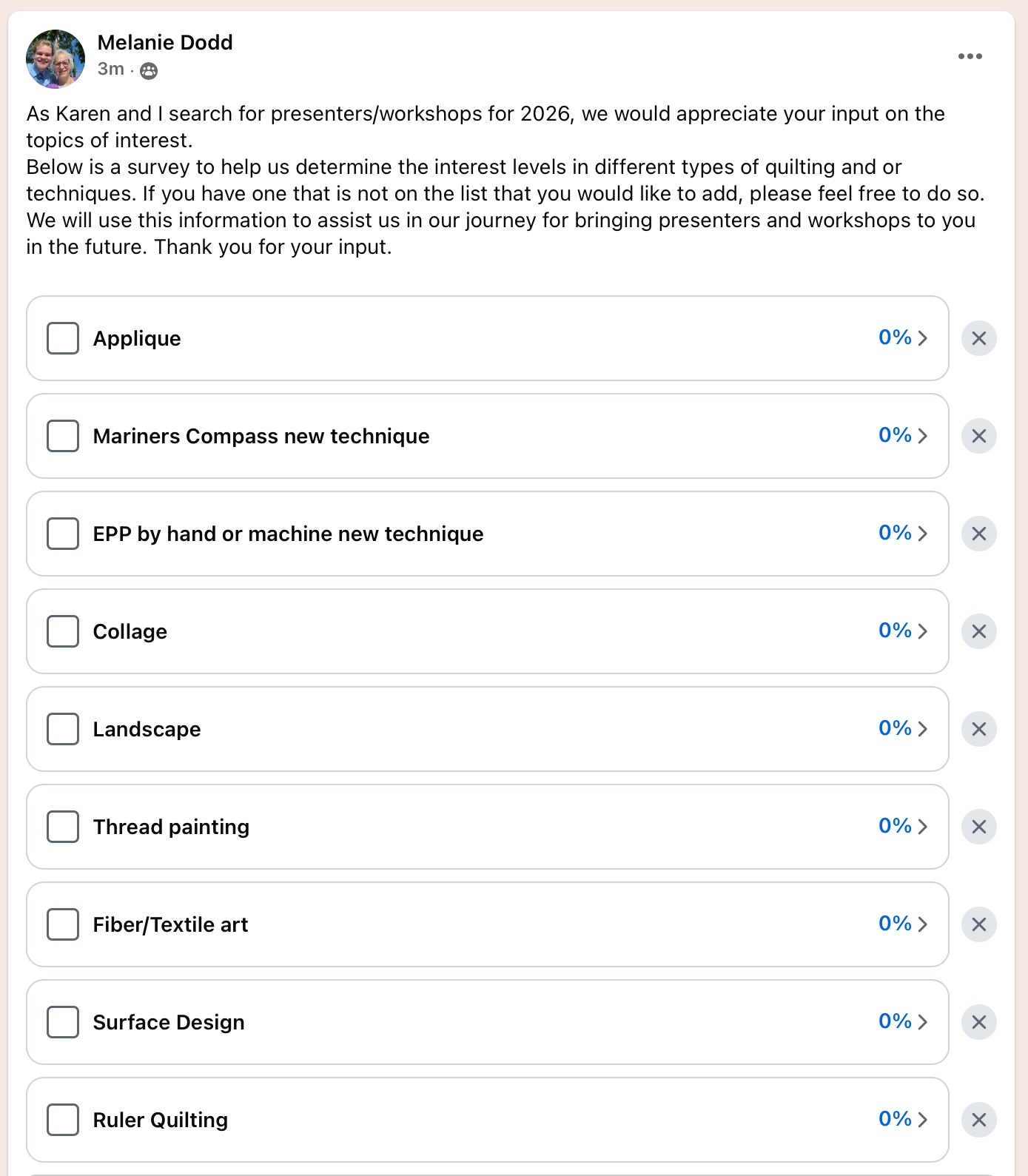Open Melanie Dodd's profile name link
Viewport: 1028px width, 1176px height.
(165, 43)
